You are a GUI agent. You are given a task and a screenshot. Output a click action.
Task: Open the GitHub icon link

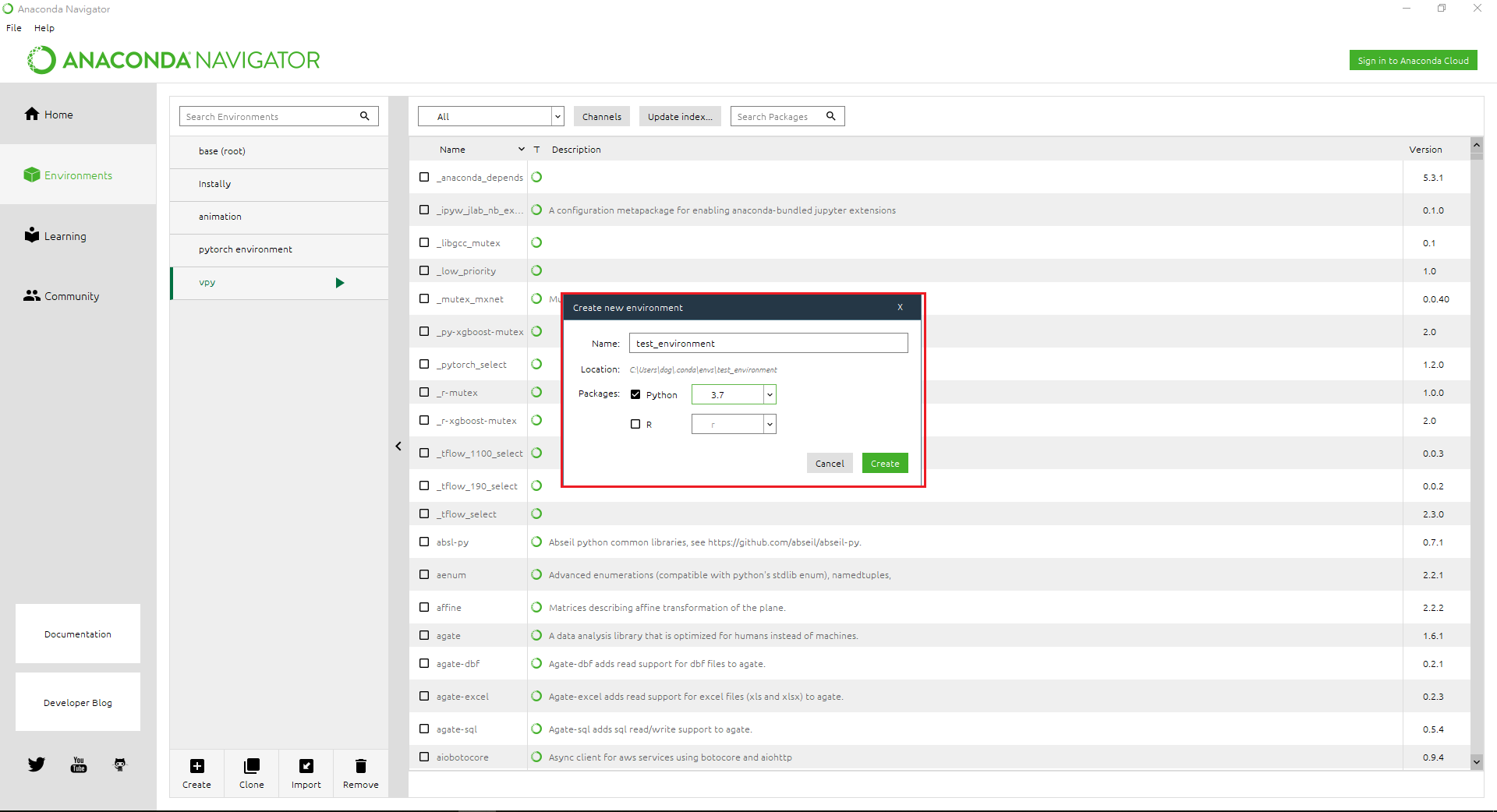click(120, 764)
